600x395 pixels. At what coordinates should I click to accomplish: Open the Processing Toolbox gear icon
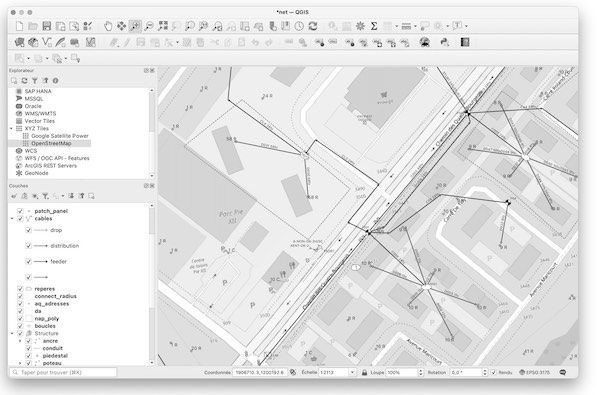[x=360, y=26]
